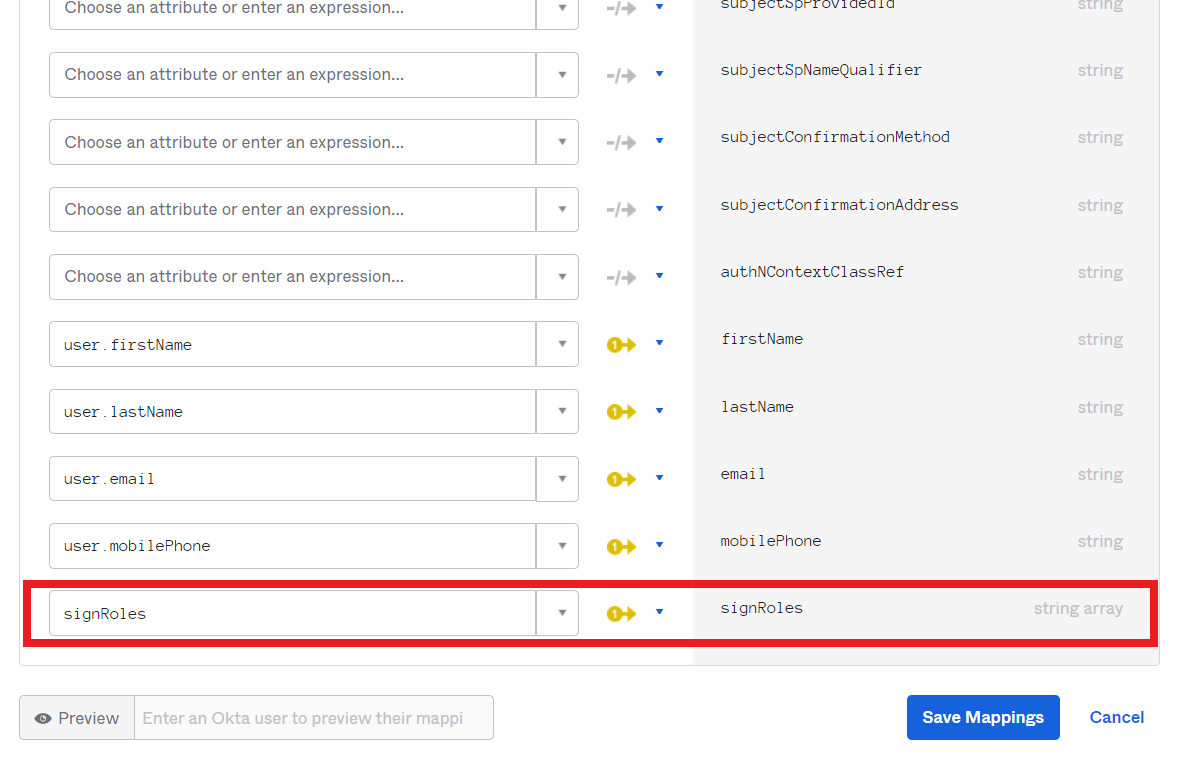Image resolution: width=1180 pixels, height=766 pixels.
Task: Focus expression field for subjectConfirmationAddress
Action: tap(293, 209)
